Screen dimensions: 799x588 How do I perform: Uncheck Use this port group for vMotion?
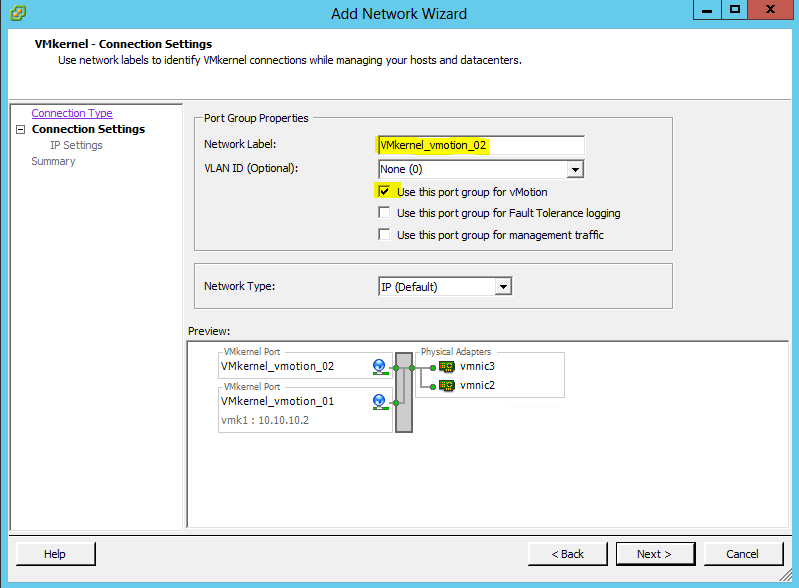click(384, 192)
